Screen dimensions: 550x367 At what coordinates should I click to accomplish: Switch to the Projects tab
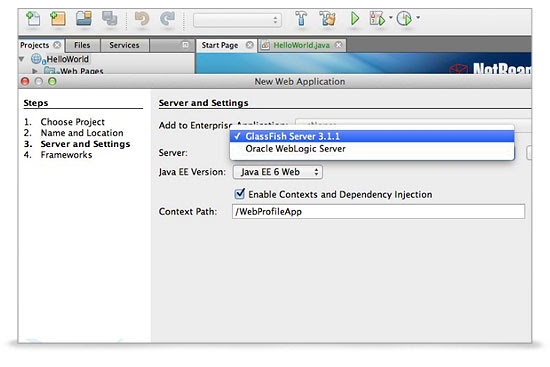(34, 45)
